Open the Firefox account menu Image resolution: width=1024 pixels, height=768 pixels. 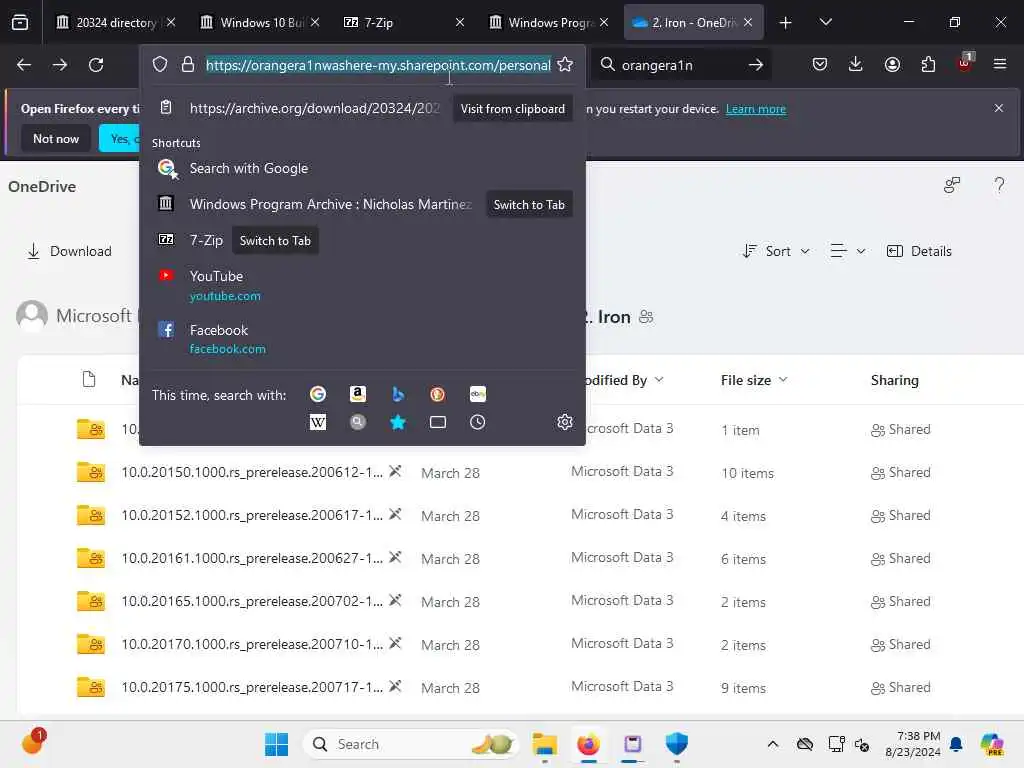[892, 64]
